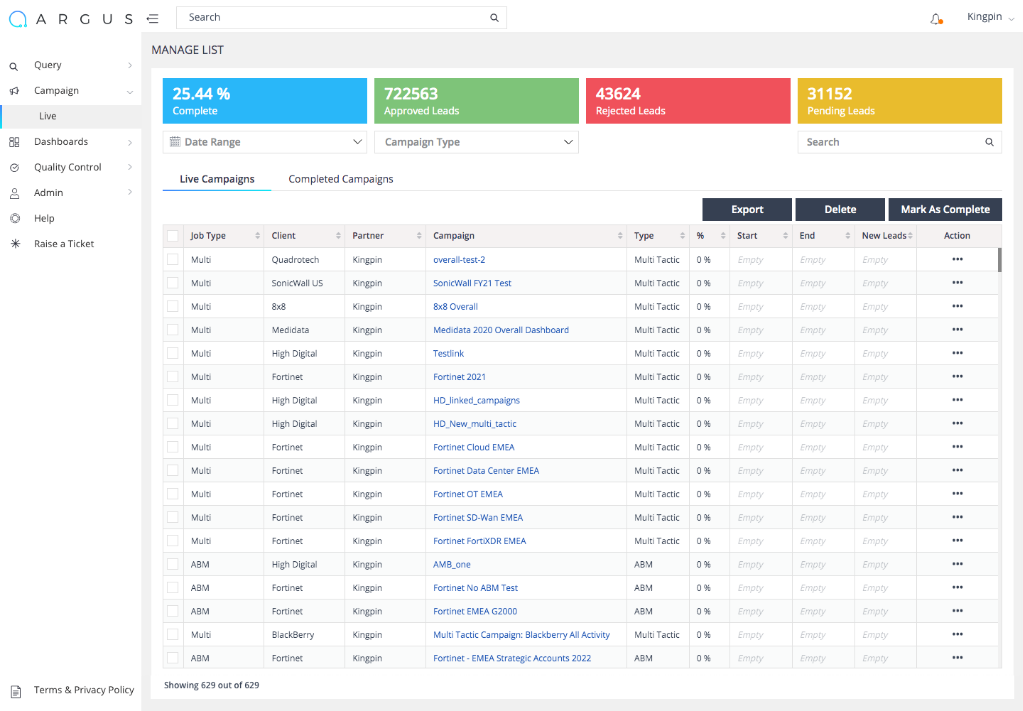Click the Help lifebuoy icon
This screenshot has width=1023, height=711.
(x=15, y=219)
